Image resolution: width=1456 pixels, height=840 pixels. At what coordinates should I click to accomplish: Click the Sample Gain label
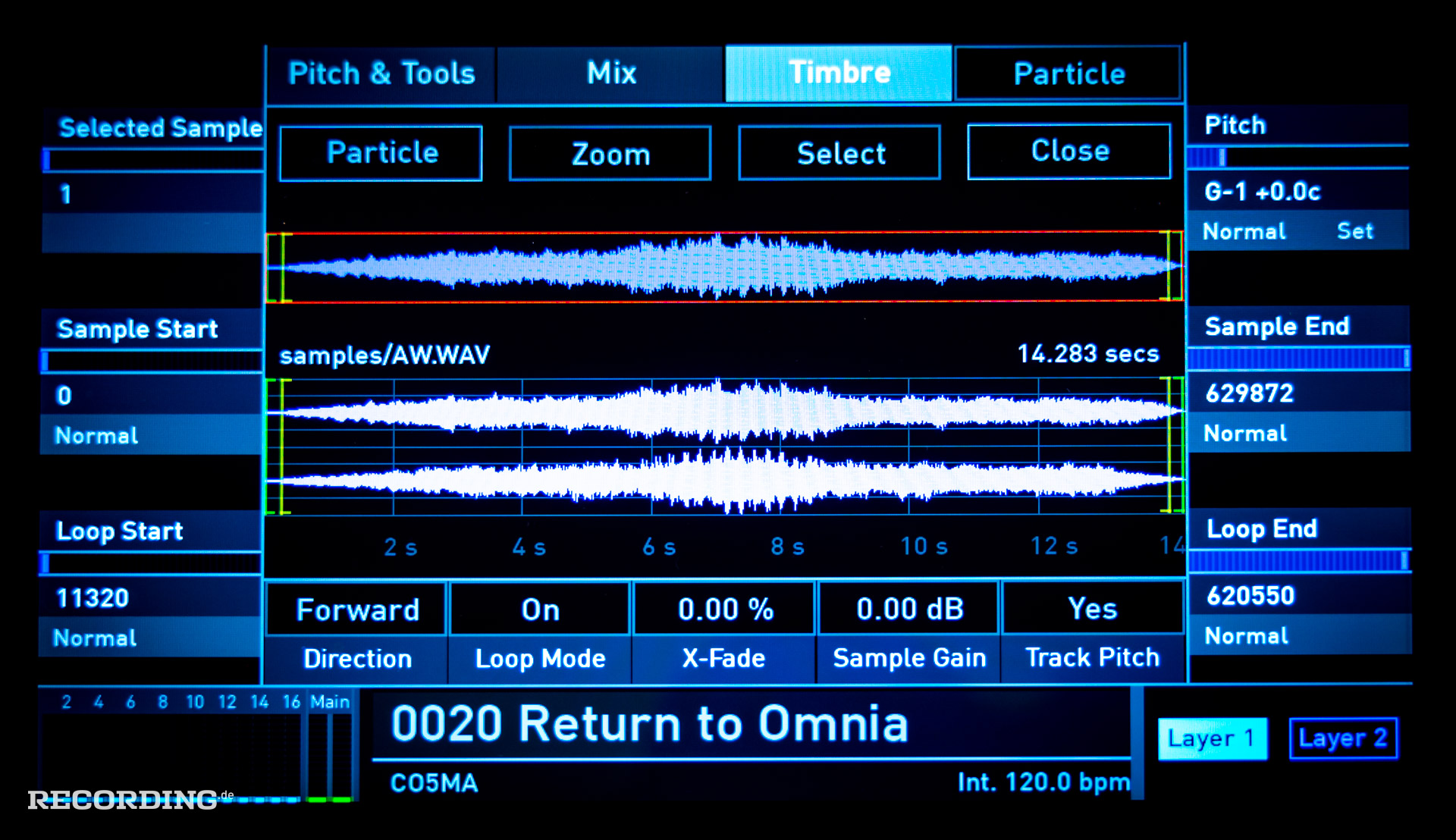(909, 658)
